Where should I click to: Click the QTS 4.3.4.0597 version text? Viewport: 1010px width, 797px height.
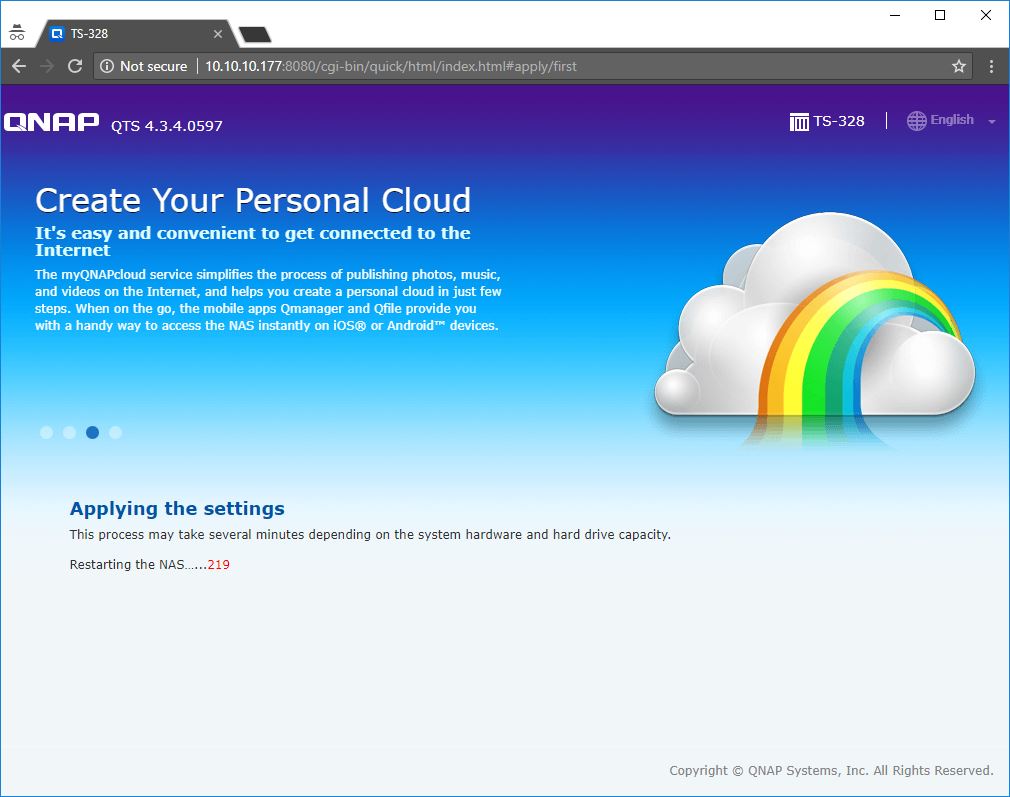pos(167,126)
